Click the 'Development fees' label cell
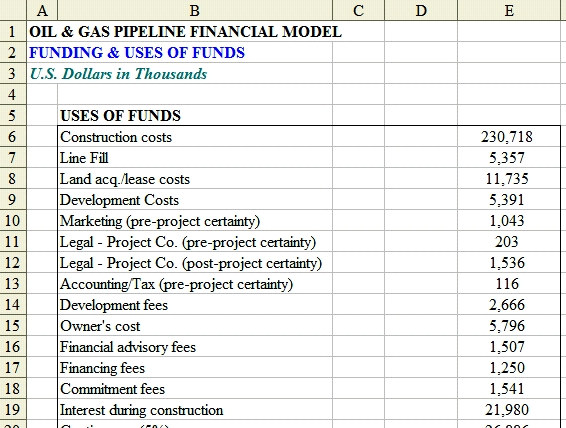The height and width of the screenshot is (428, 566). [x=195, y=304]
